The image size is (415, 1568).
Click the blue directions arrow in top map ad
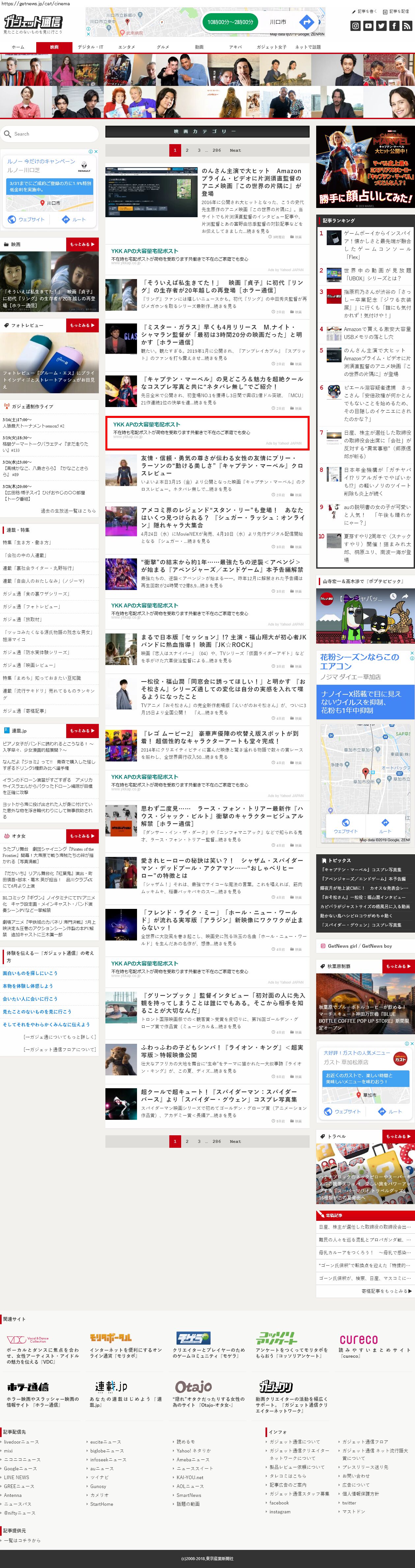pos(307,22)
